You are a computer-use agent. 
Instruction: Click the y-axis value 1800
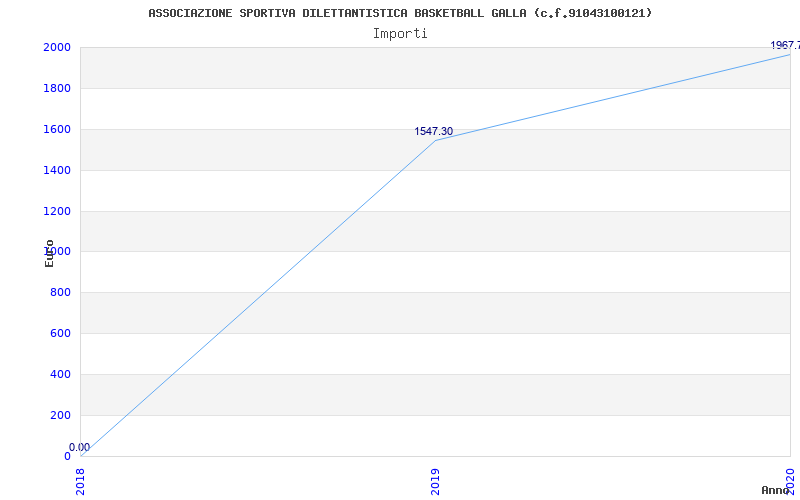pos(57,88)
